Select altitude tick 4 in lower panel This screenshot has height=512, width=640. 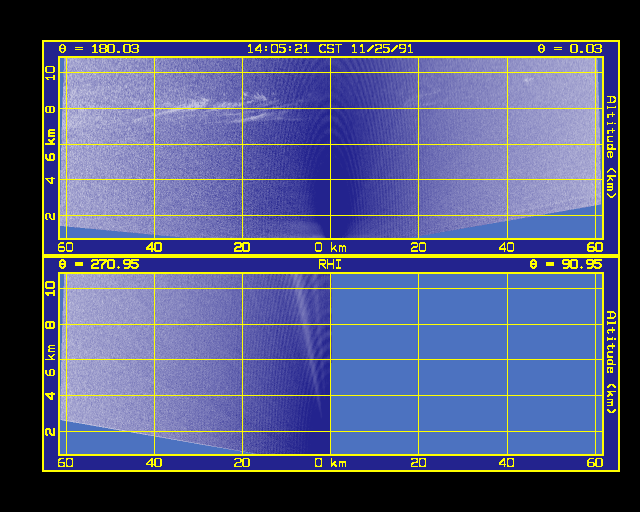pos(50,396)
